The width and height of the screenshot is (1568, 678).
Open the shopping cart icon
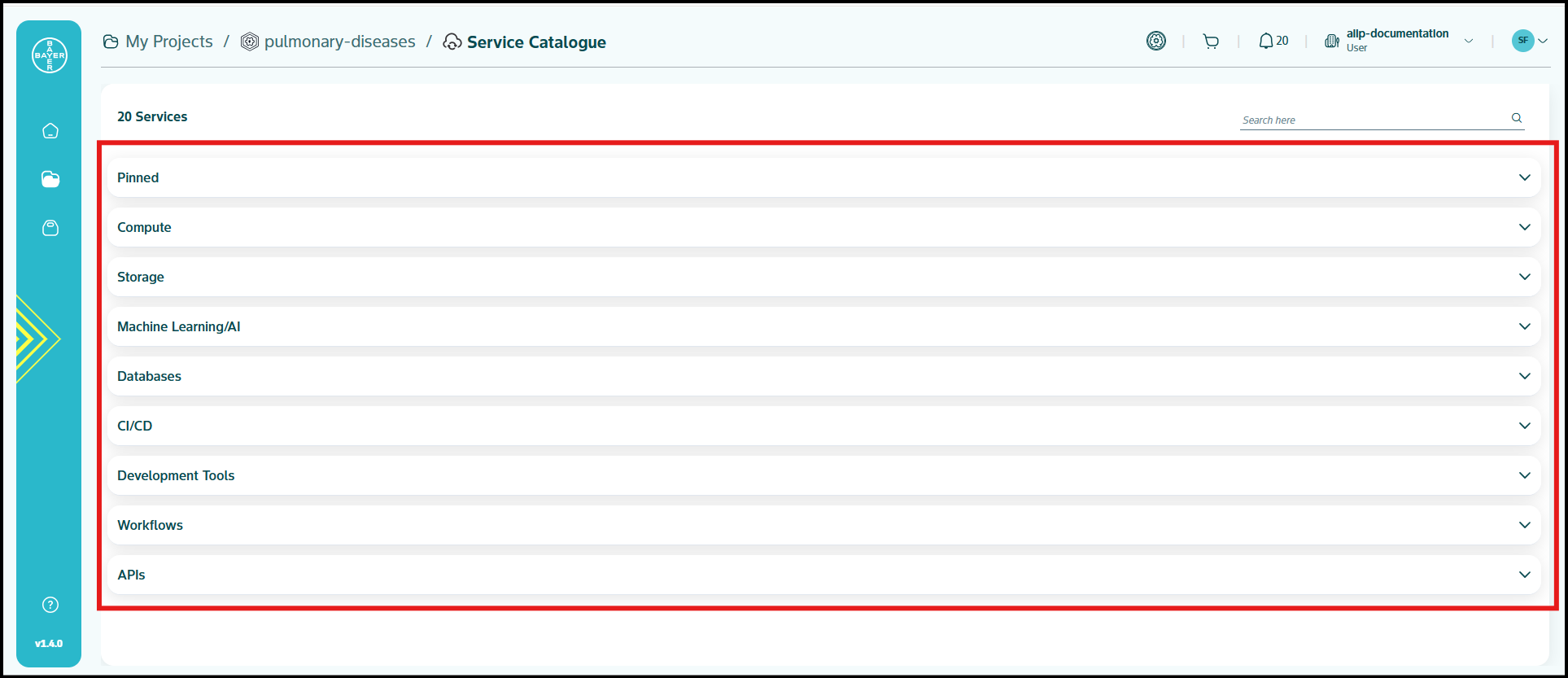pyautogui.click(x=1211, y=42)
